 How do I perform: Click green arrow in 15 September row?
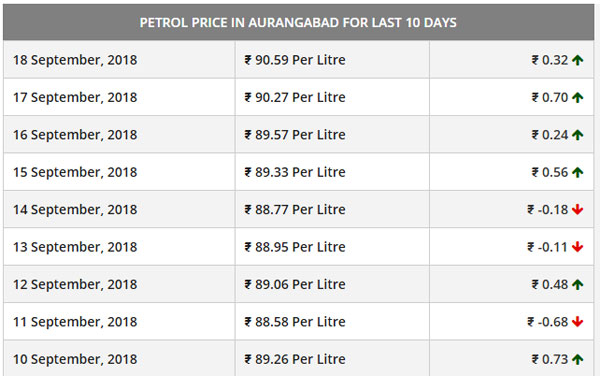pos(577,173)
